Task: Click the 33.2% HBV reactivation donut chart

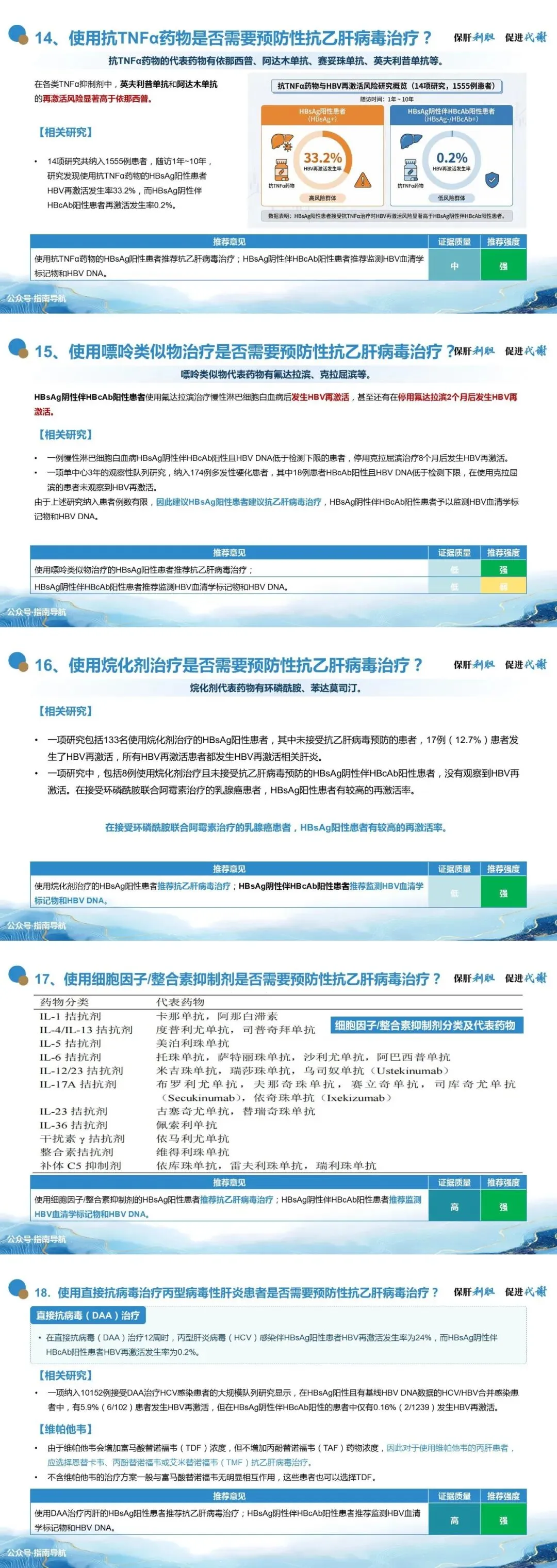Action: pyautogui.click(x=322, y=161)
